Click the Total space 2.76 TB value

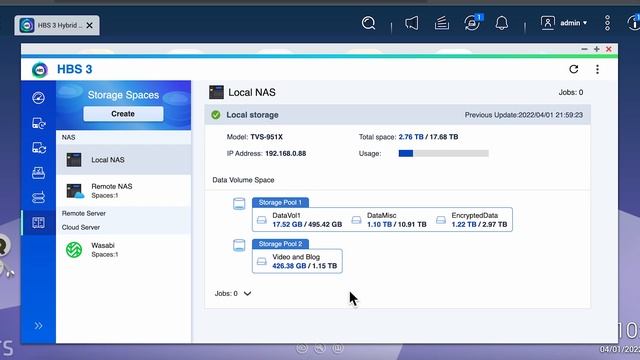point(411,137)
